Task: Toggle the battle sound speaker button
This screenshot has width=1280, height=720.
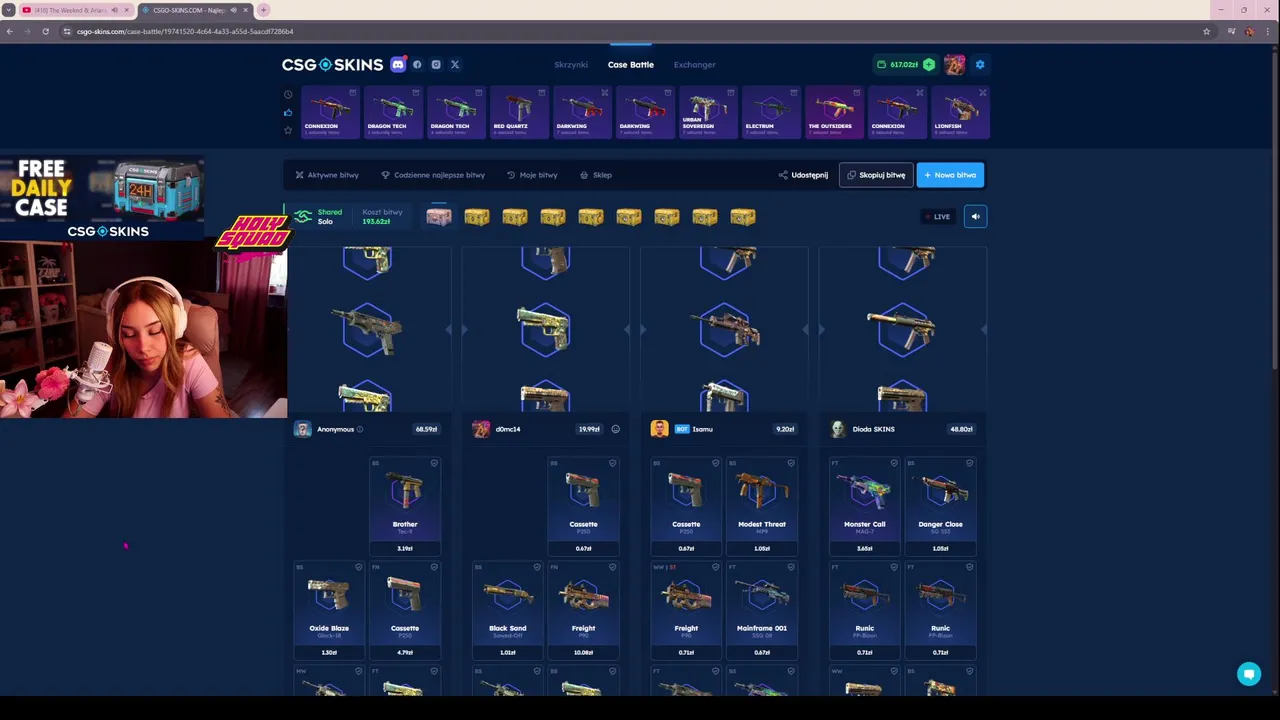Action: [x=975, y=216]
